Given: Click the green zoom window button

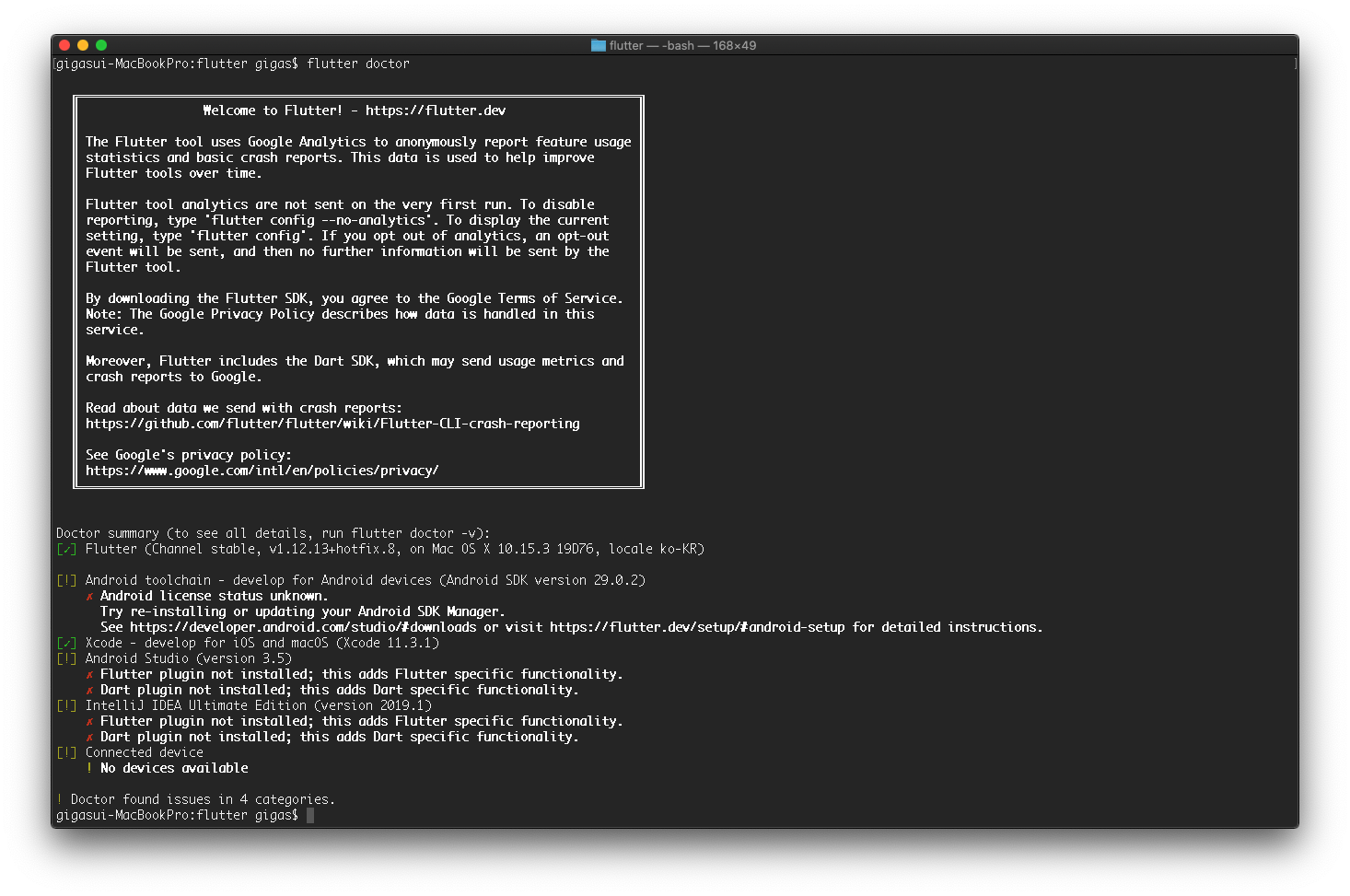Looking at the screenshot, I should click(x=101, y=45).
